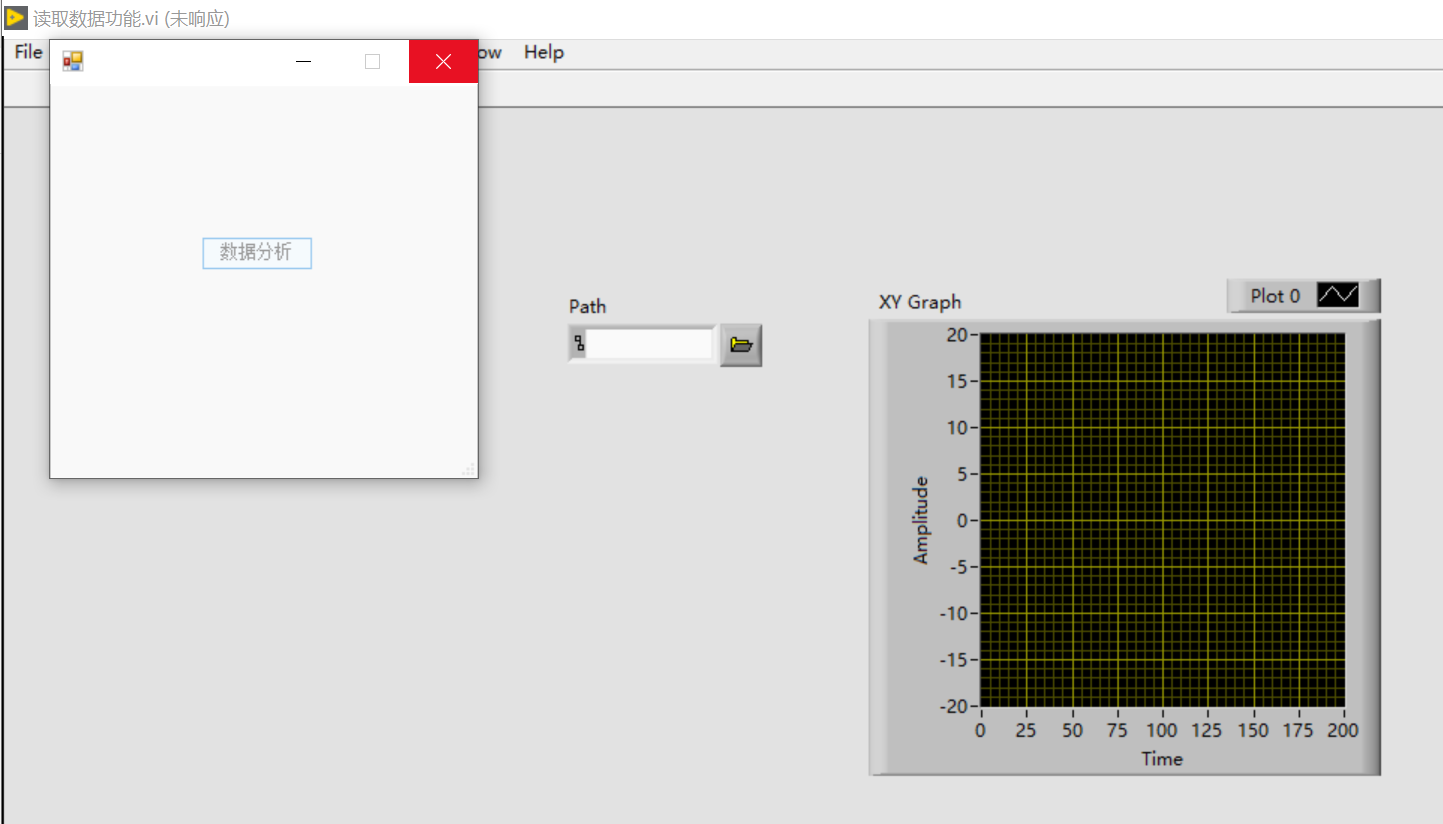
Task: Select the Amplitude axis label
Action: pos(921,520)
